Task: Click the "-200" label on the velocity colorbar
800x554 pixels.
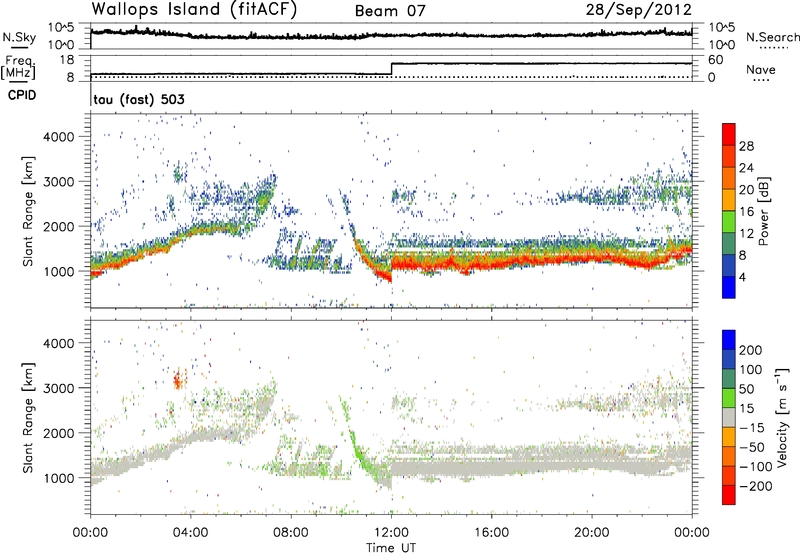Action: [756, 486]
